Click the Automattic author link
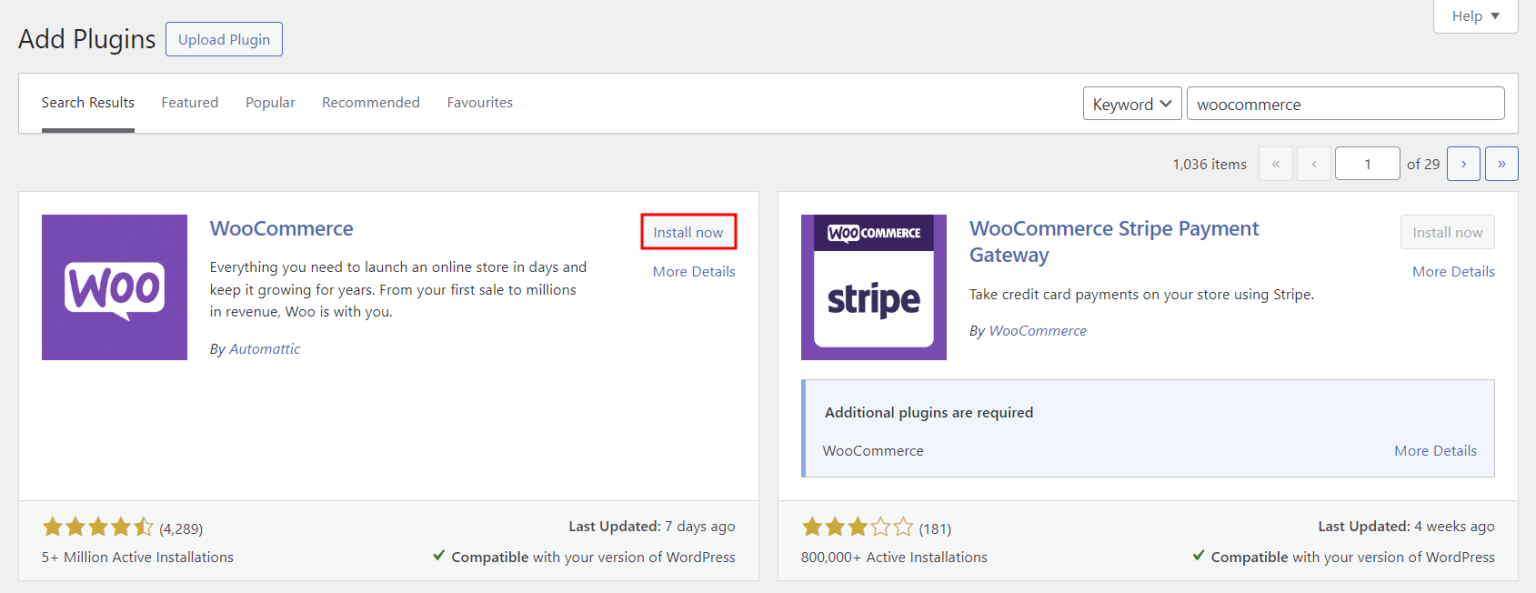Image resolution: width=1536 pixels, height=593 pixels. (x=264, y=348)
